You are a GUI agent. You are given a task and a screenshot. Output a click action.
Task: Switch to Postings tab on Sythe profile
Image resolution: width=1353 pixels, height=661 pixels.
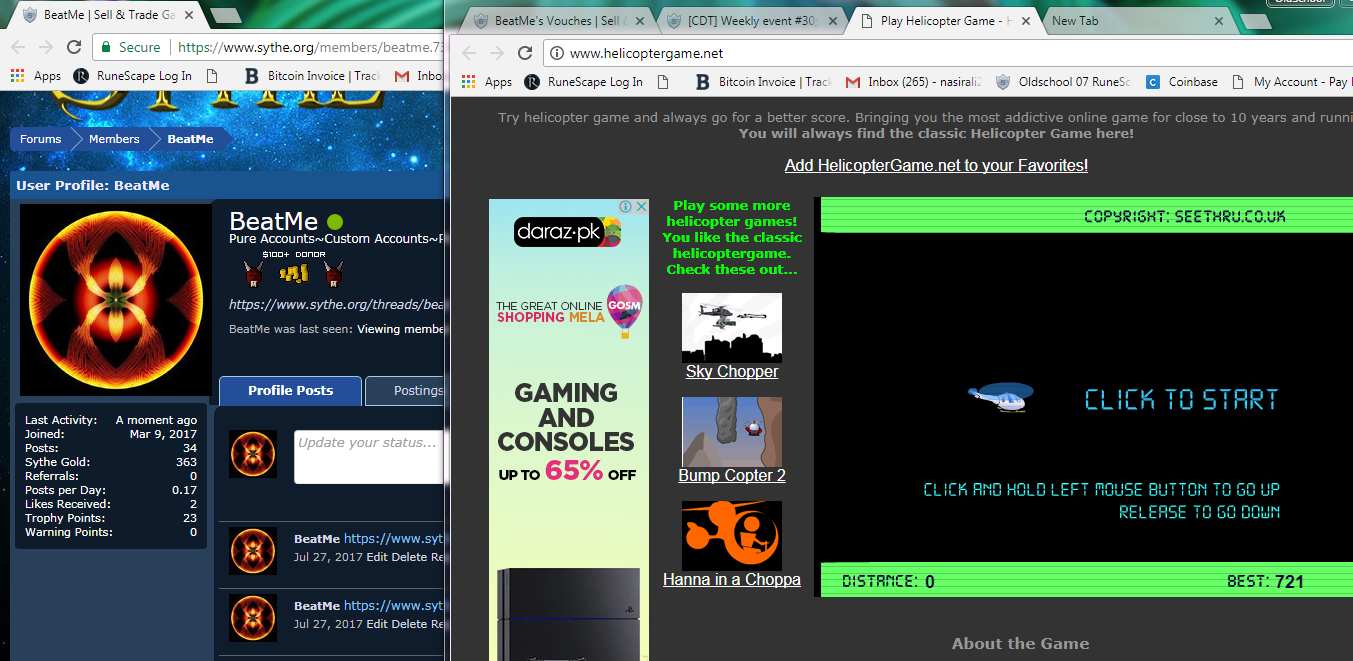point(405,390)
